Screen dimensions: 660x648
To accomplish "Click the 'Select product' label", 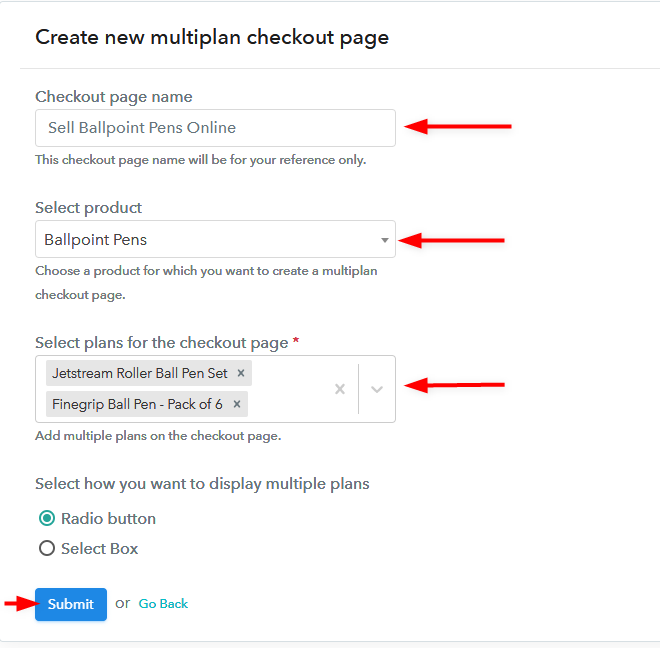I will click(x=89, y=208).
